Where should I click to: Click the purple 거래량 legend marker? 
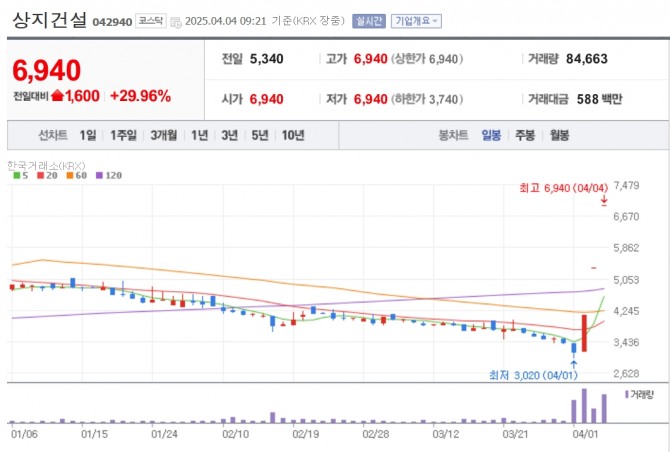coord(626,394)
